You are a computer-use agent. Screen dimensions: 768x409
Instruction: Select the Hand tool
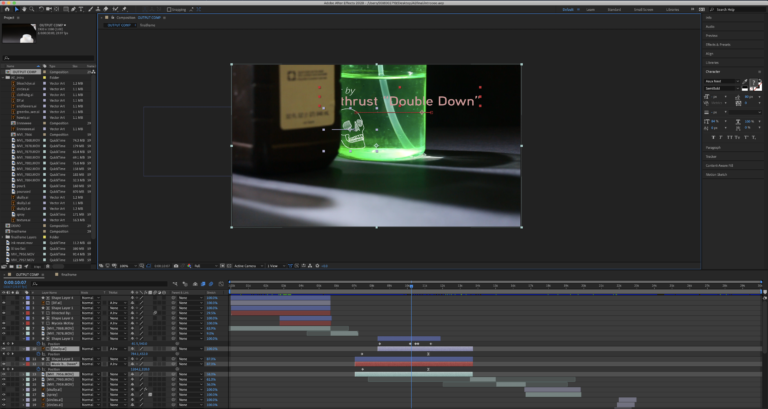tap(24, 9)
